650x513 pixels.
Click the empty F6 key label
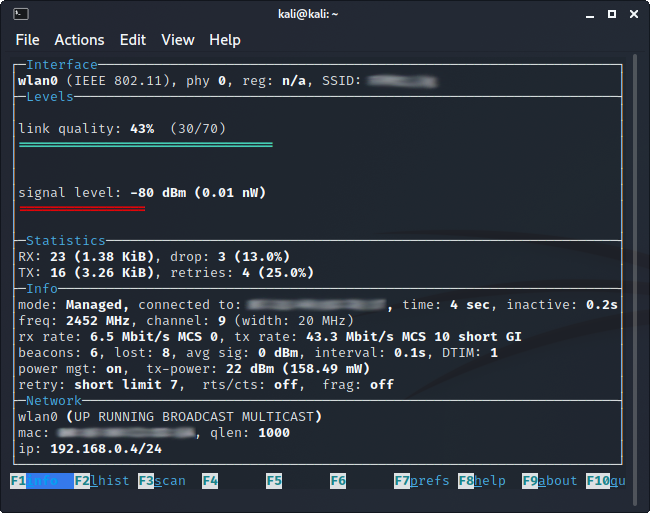click(x=338, y=481)
